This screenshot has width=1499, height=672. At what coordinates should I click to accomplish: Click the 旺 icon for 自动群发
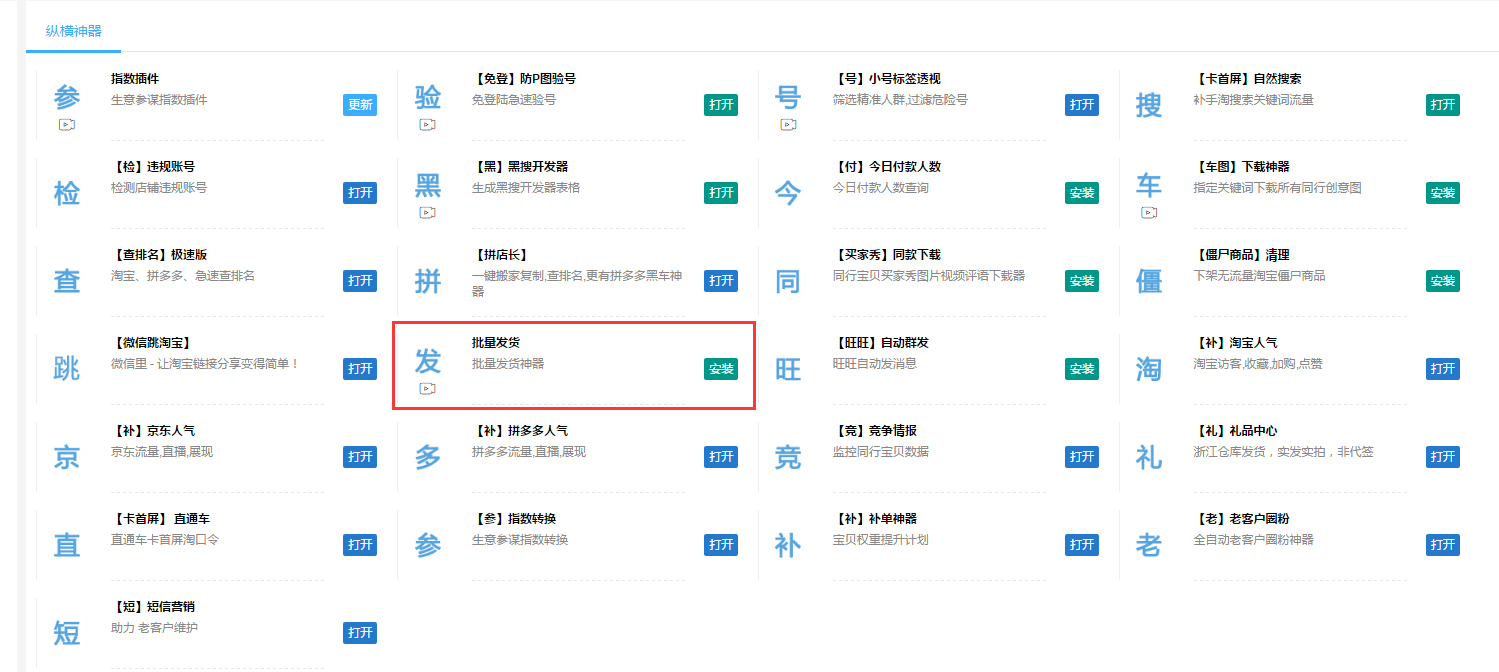(788, 369)
